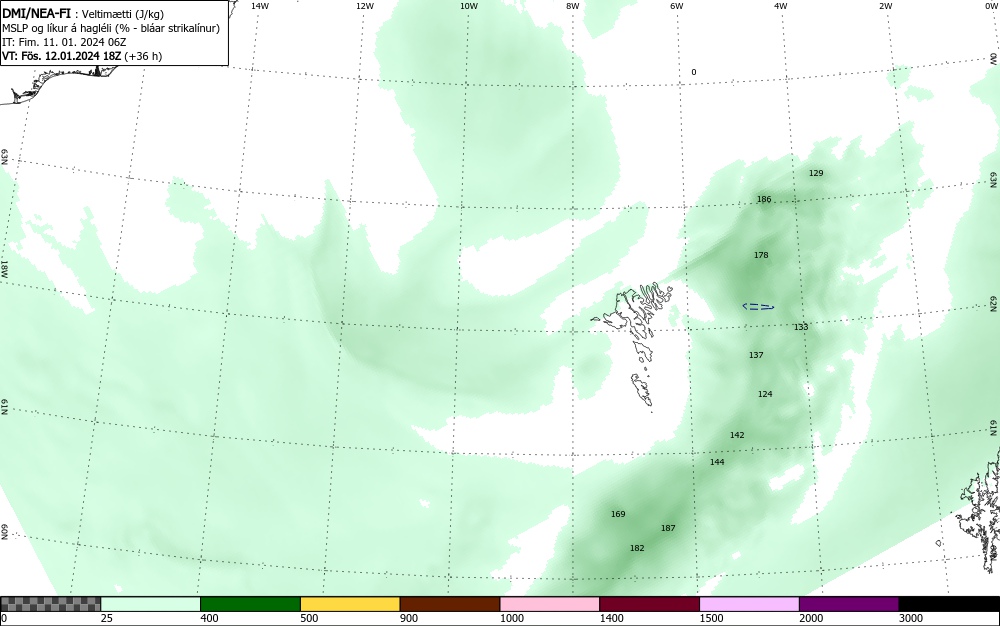1000x626 pixels.
Task: Click the '(+36 h)' forecast lead time
Action: (144, 56)
